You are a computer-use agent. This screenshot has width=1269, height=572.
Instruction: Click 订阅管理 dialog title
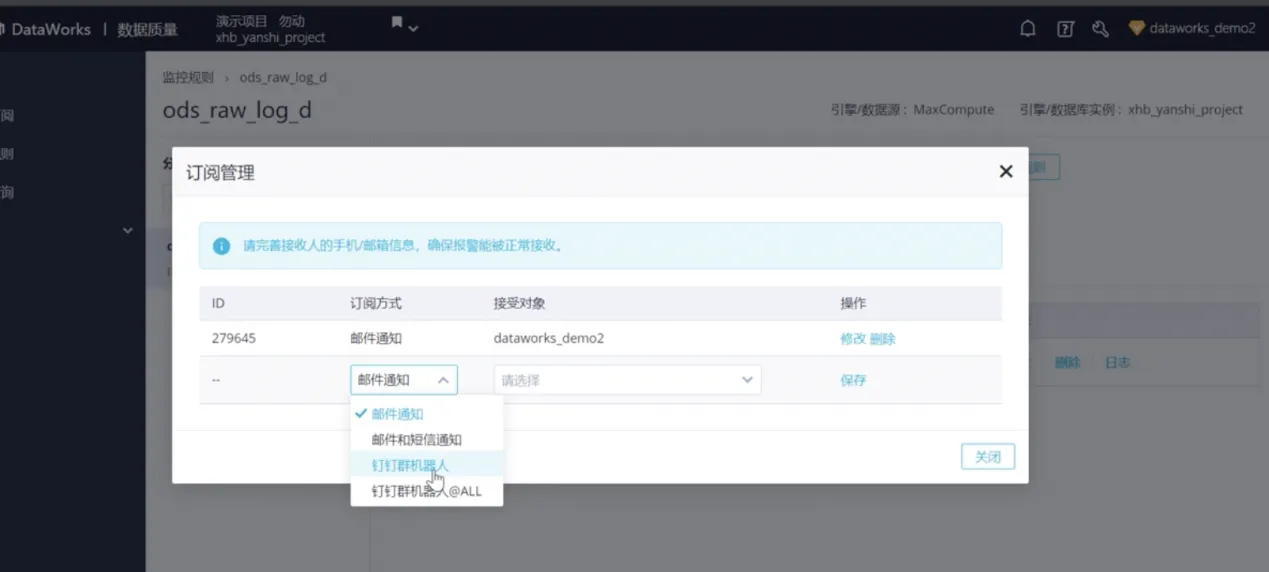click(221, 172)
